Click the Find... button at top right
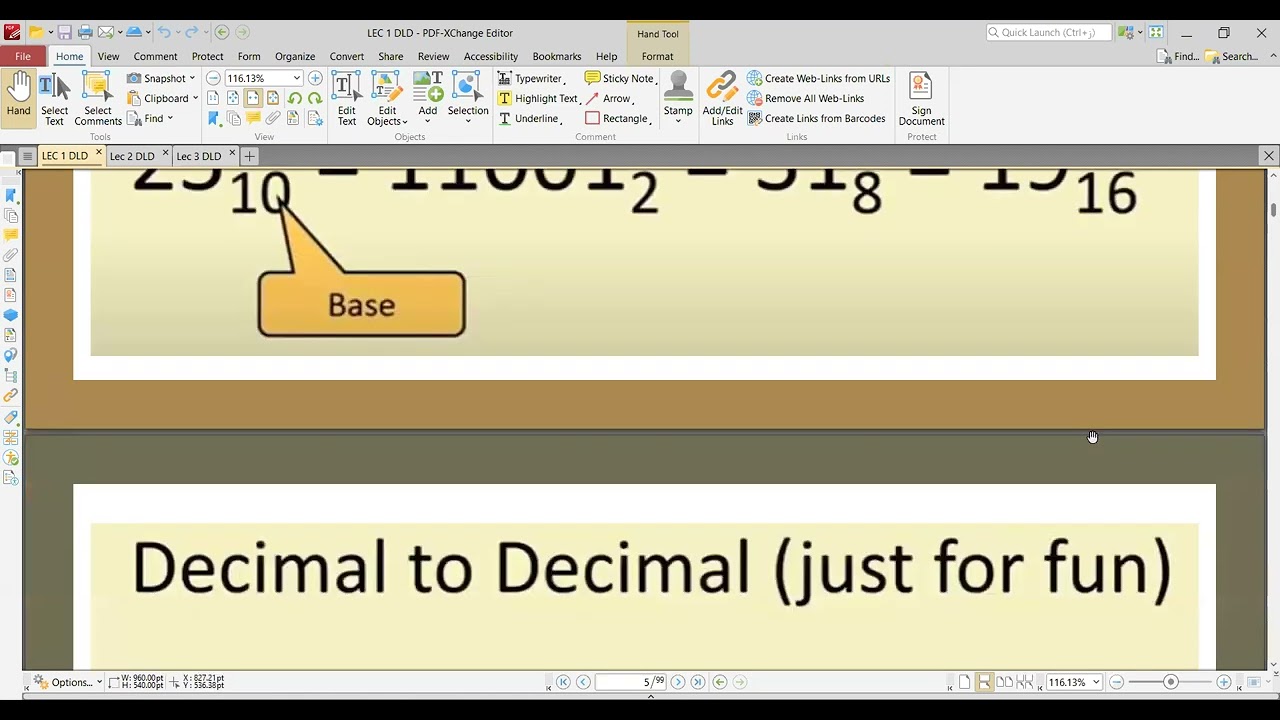The width and height of the screenshot is (1280, 720). 1178,56
